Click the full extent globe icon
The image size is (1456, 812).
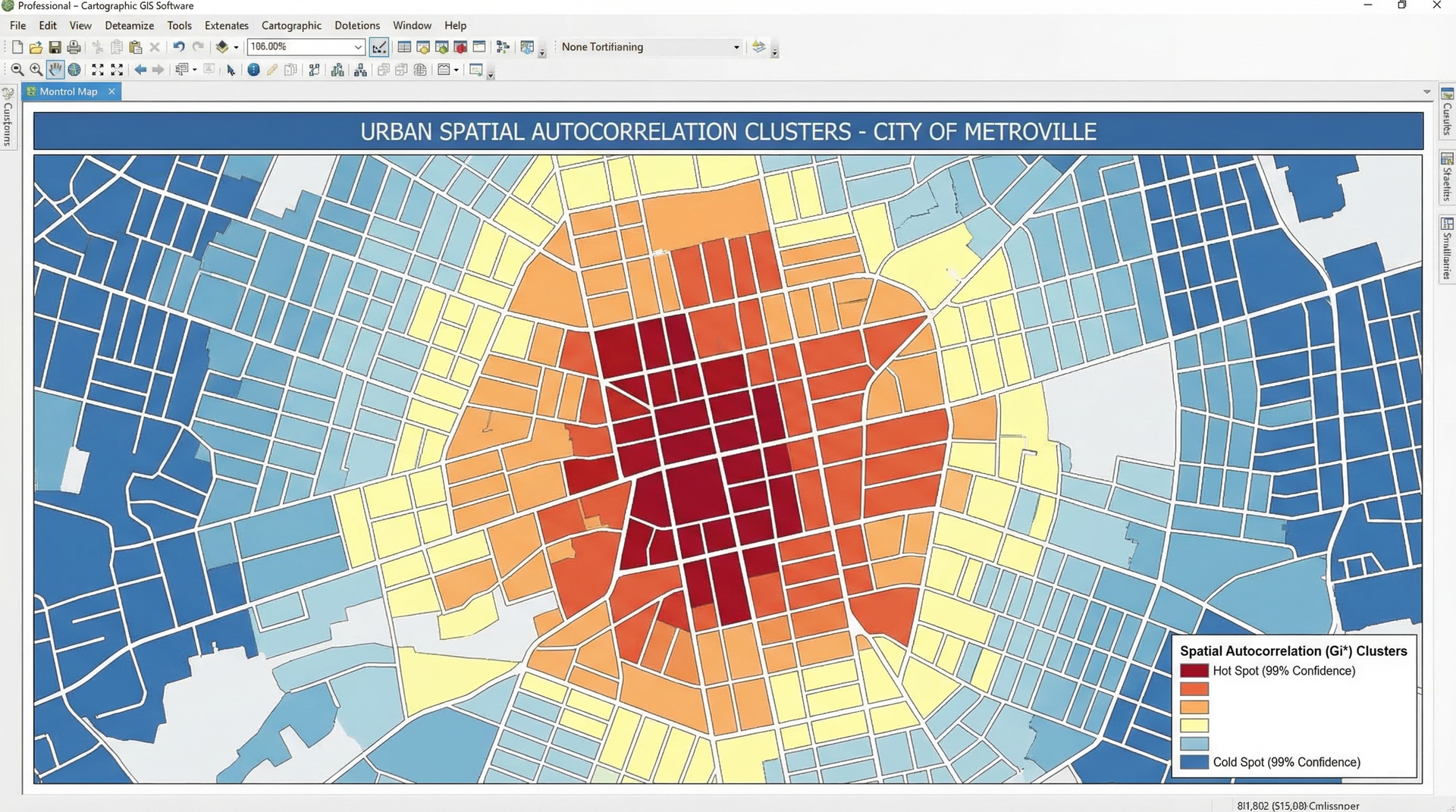[74, 70]
